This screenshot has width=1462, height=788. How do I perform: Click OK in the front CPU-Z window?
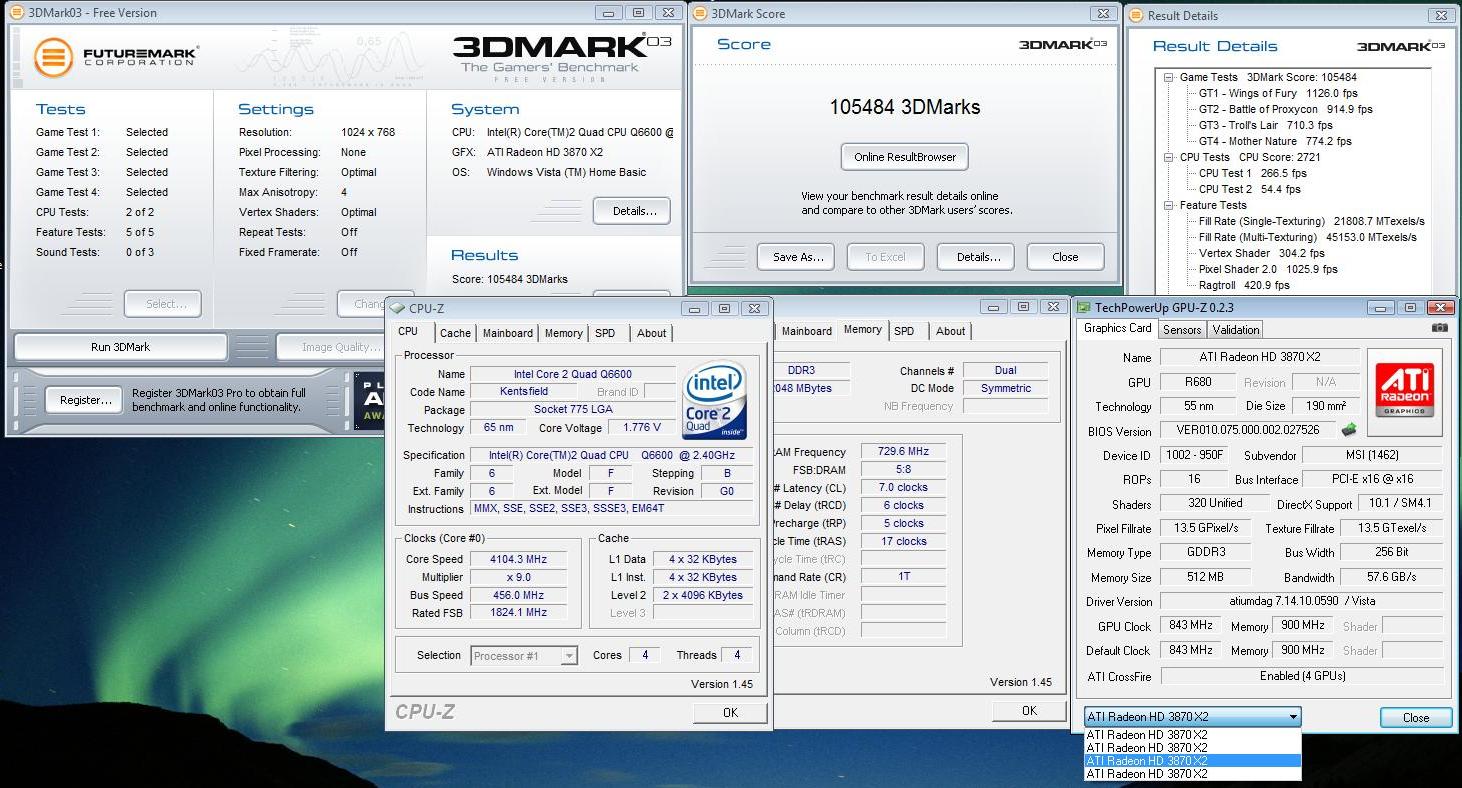(730, 712)
